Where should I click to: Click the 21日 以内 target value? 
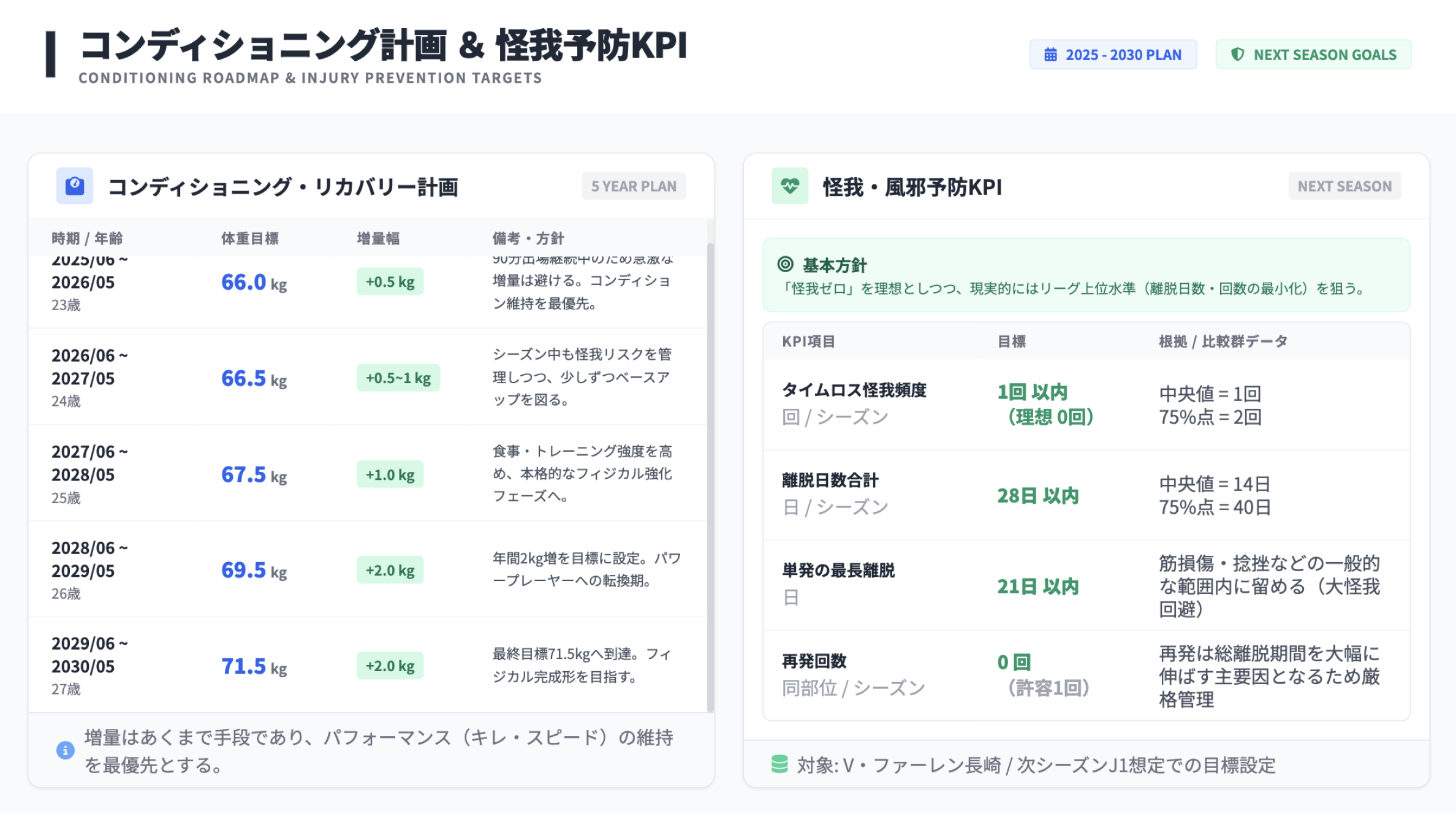click(1037, 587)
